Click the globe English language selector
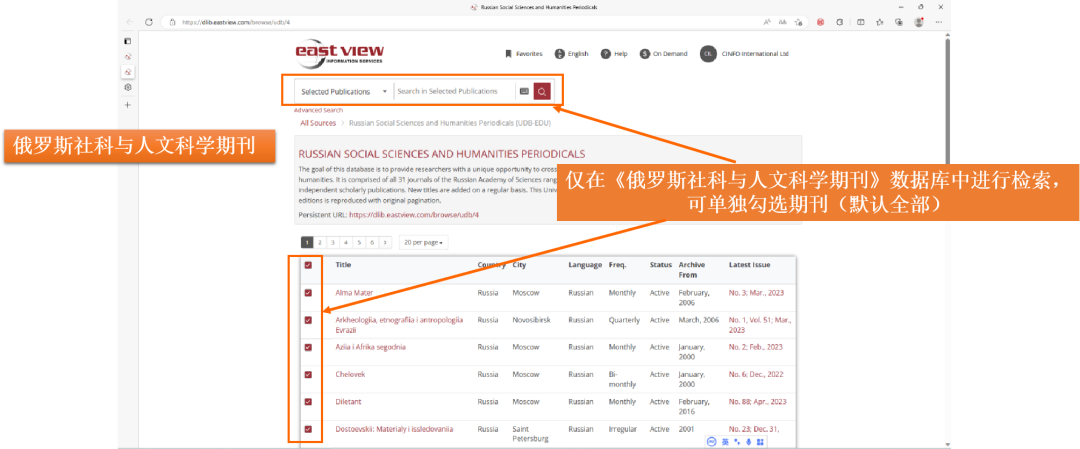Viewport: 1080px width, 449px height. 571,54
